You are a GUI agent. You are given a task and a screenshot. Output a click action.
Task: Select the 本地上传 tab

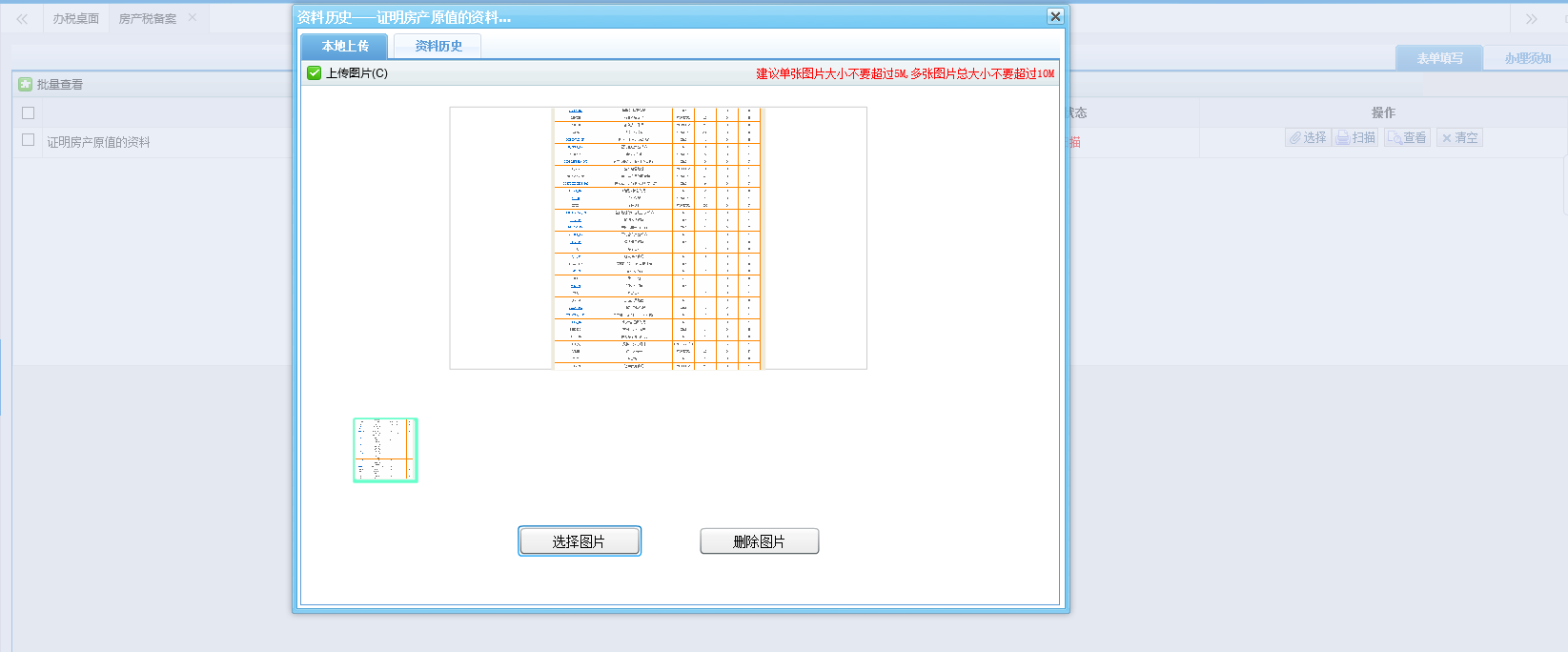tap(344, 46)
